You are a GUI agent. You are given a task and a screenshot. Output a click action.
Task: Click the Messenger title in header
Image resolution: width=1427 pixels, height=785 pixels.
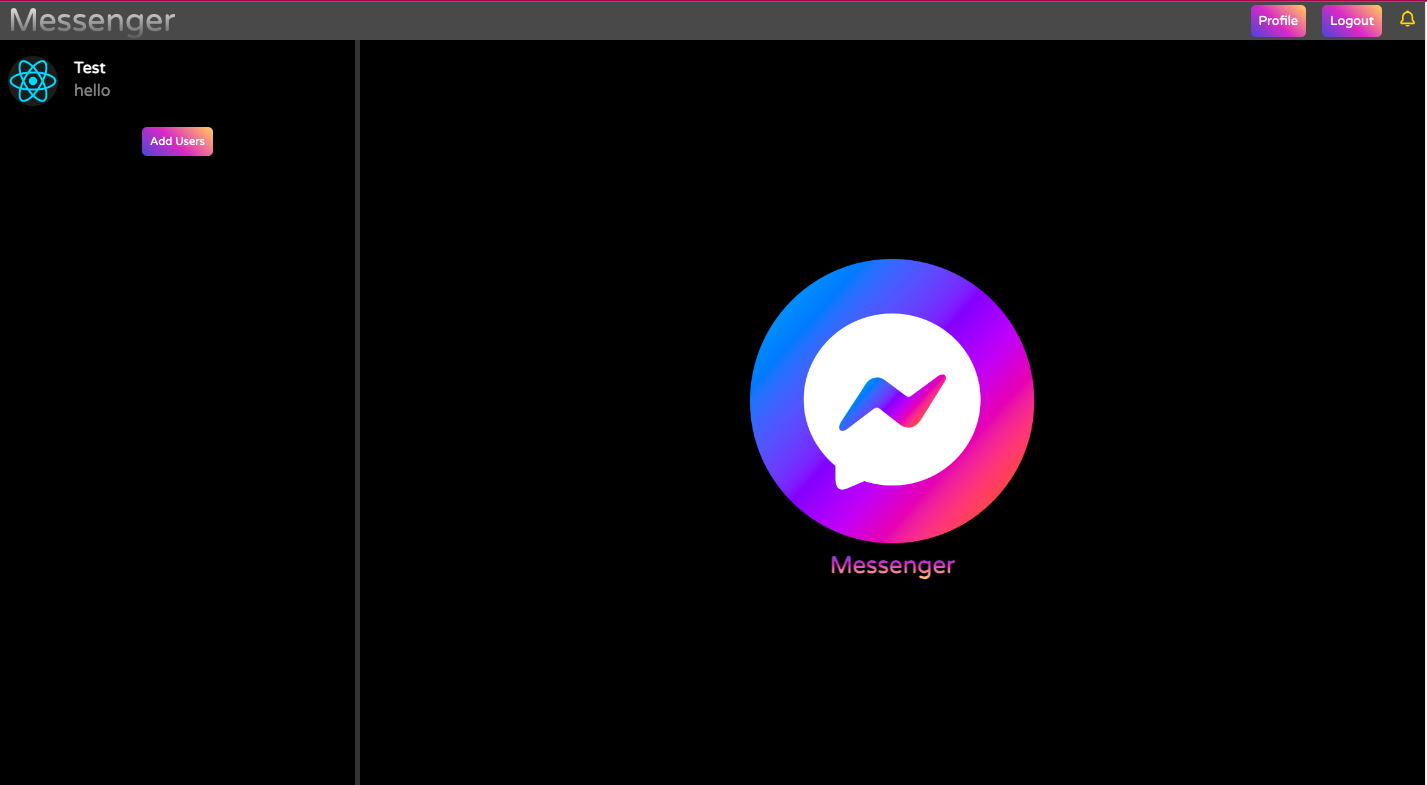coord(92,21)
